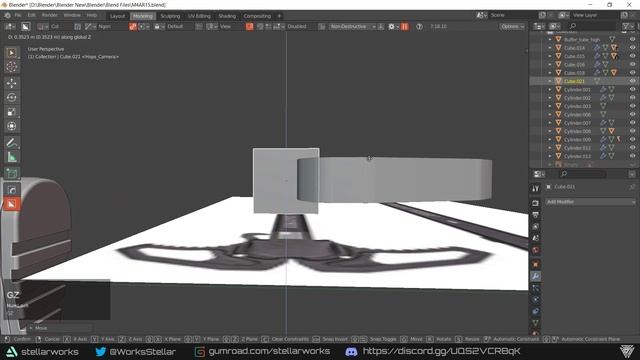Pick the Transform tool in toolbar
The image size is (640, 360).
(x=11, y=126)
